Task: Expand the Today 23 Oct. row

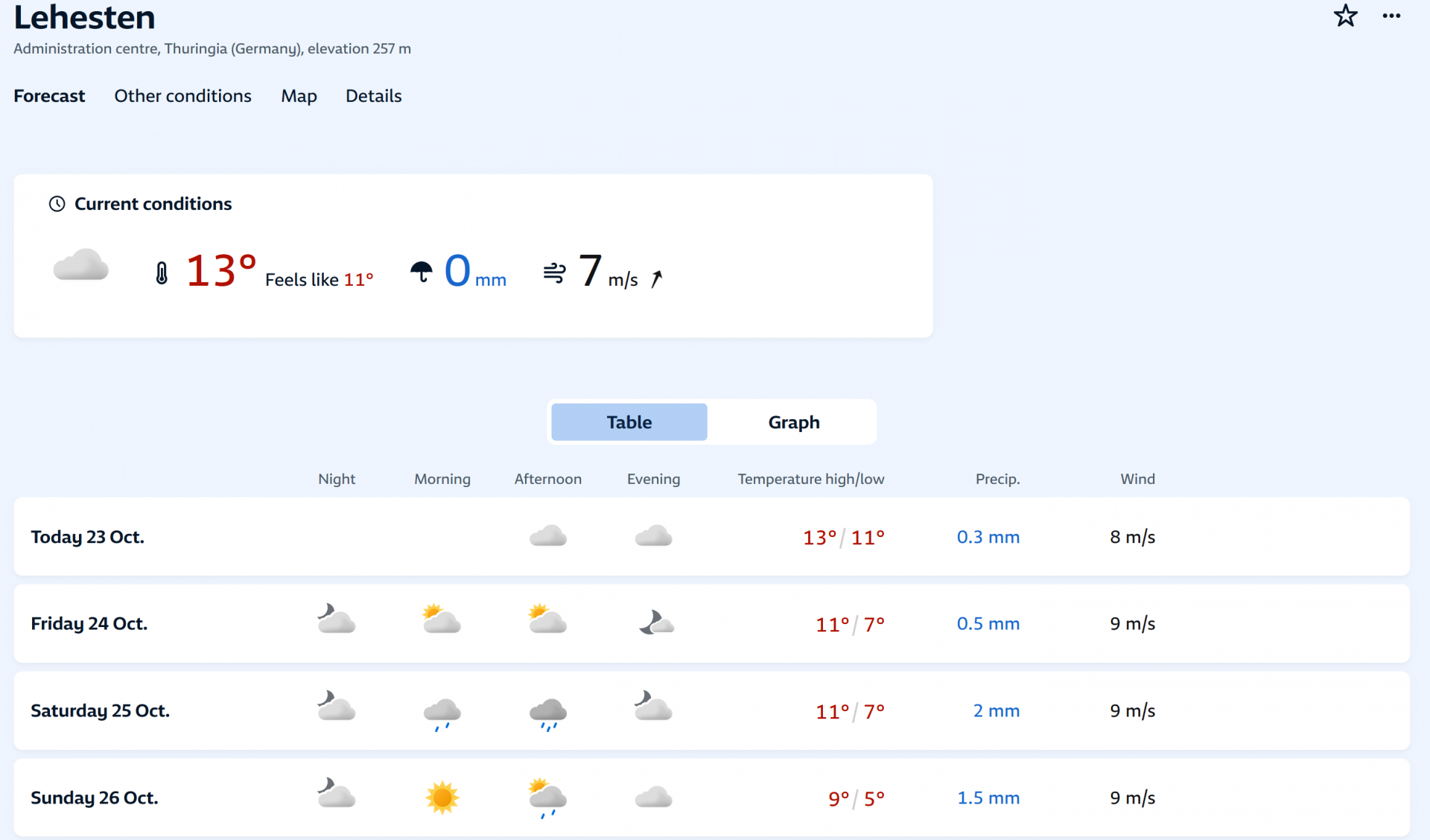Action: point(87,537)
